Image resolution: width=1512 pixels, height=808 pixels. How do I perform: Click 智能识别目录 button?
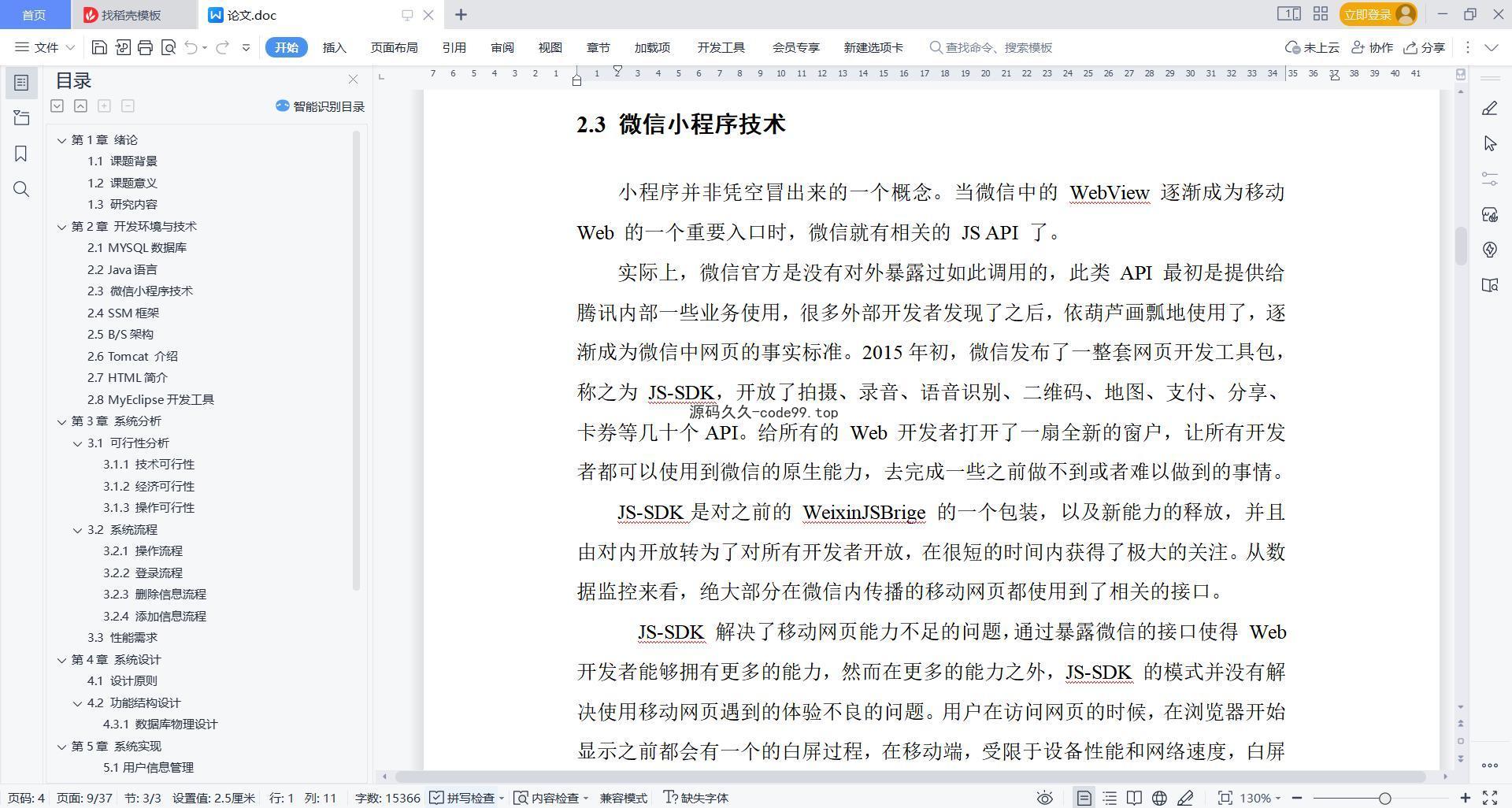(x=320, y=106)
